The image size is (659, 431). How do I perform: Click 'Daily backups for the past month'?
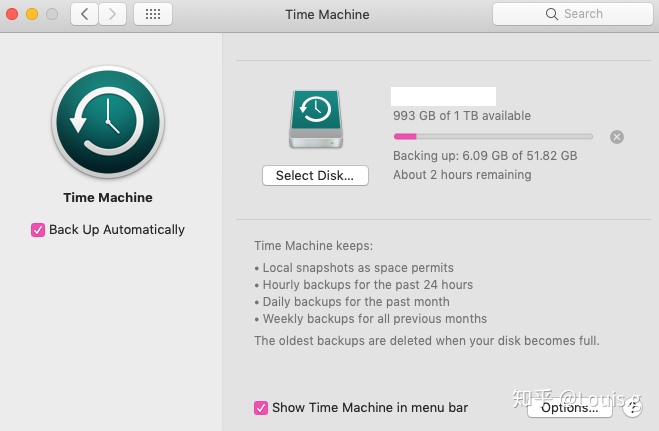356,302
